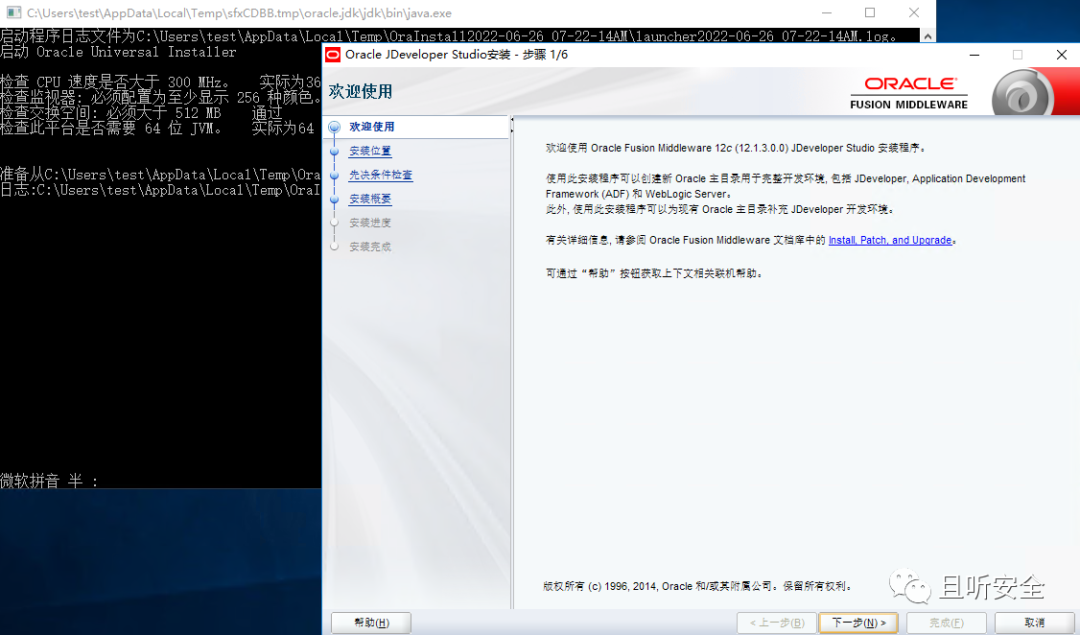This screenshot has width=1080, height=635.
Task: Click the 下一步(N) button
Action: pyautogui.click(x=858, y=623)
